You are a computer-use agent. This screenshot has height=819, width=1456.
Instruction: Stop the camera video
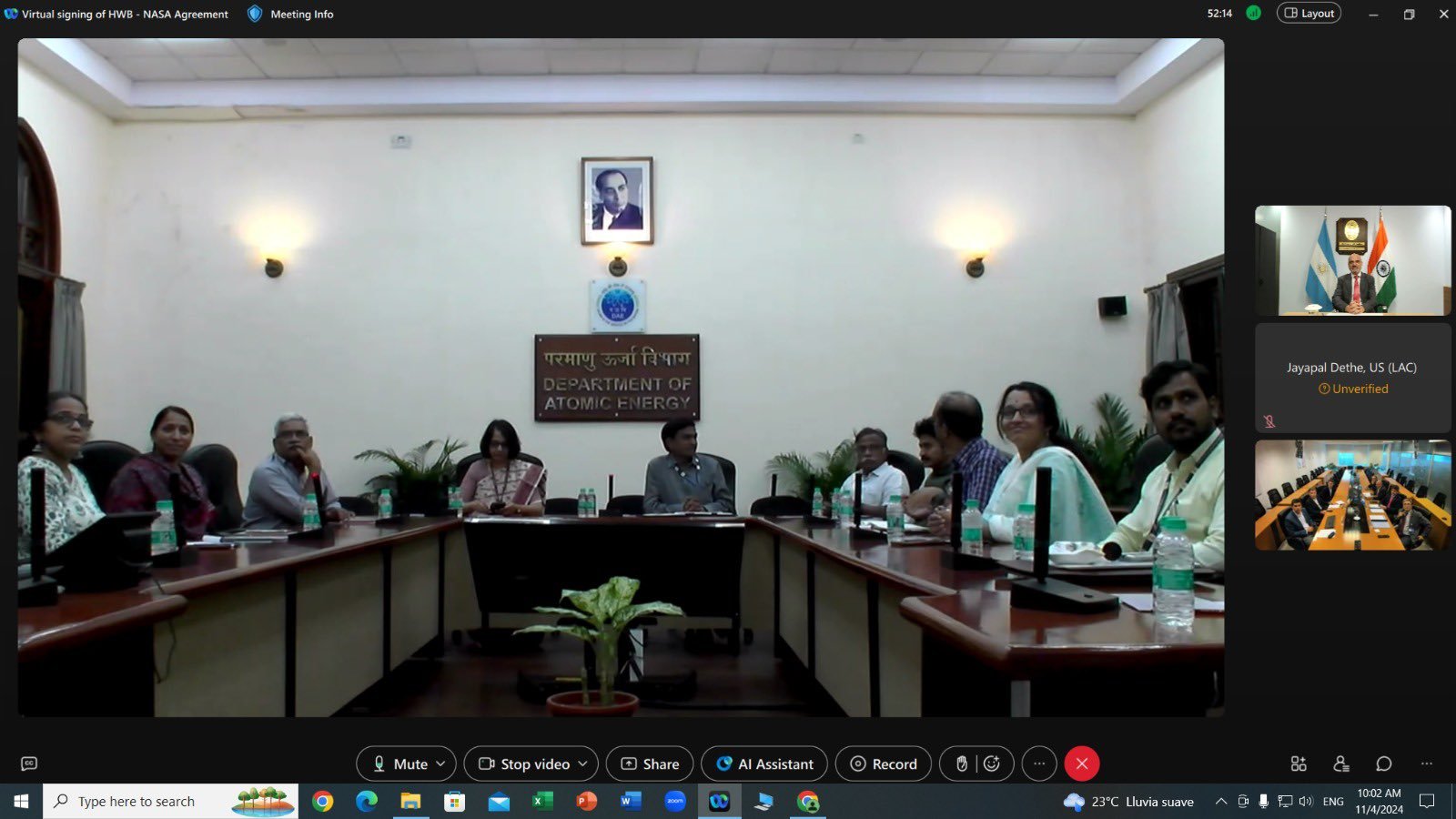[x=525, y=764]
